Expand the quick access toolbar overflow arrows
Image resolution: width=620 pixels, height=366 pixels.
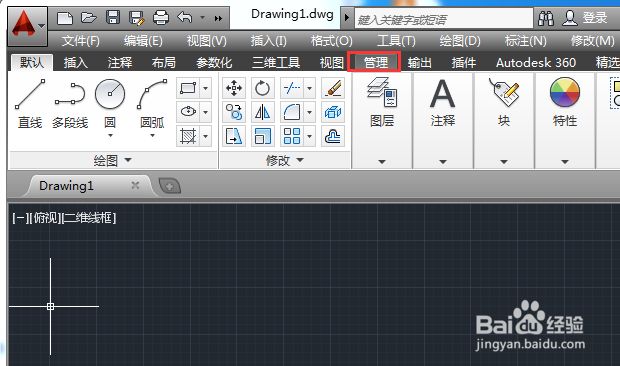pos(218,18)
